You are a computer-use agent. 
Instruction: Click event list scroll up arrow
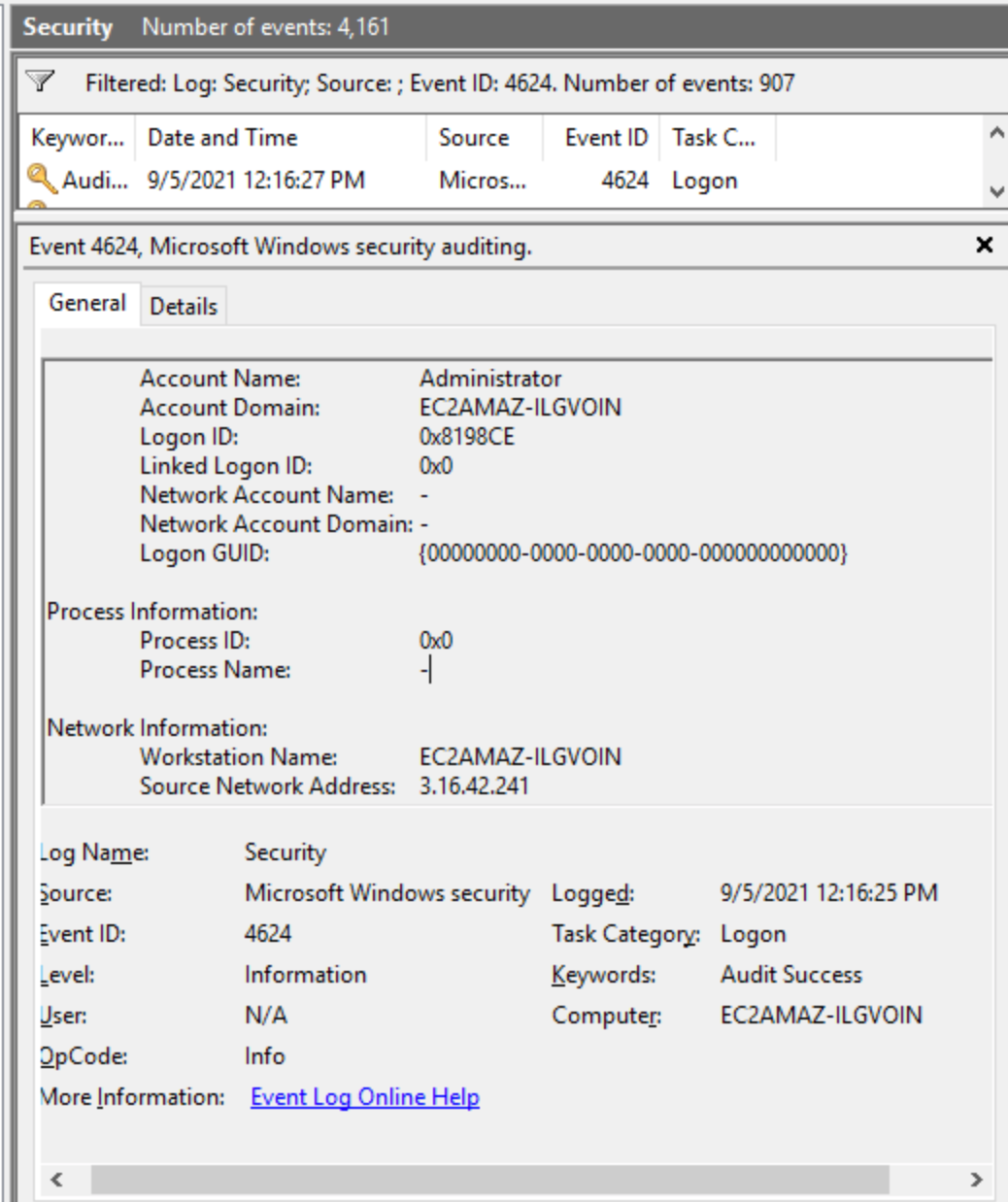coord(995,132)
